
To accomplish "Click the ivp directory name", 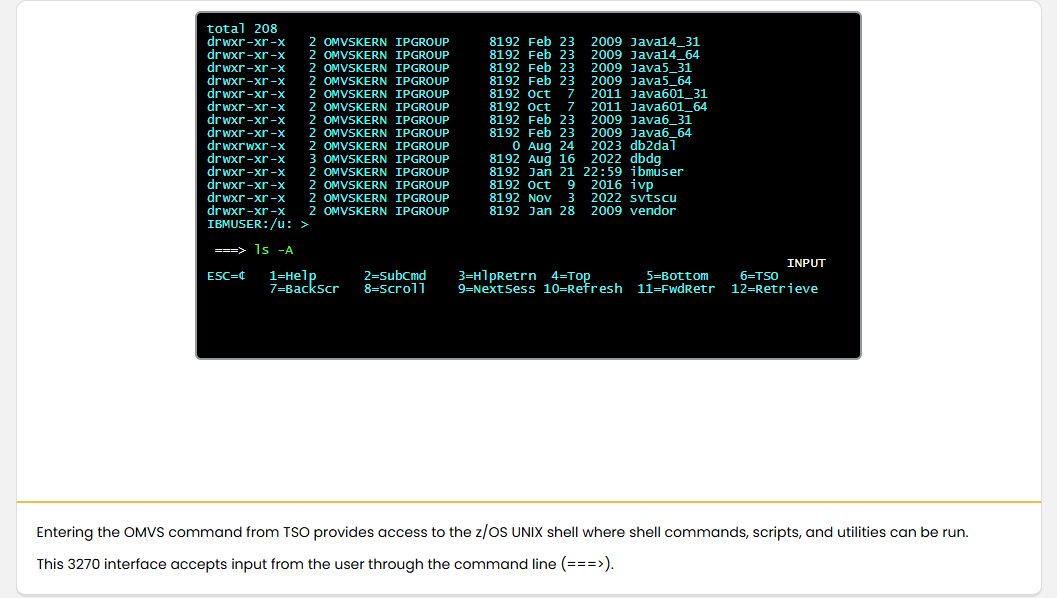I will tap(642, 185).
